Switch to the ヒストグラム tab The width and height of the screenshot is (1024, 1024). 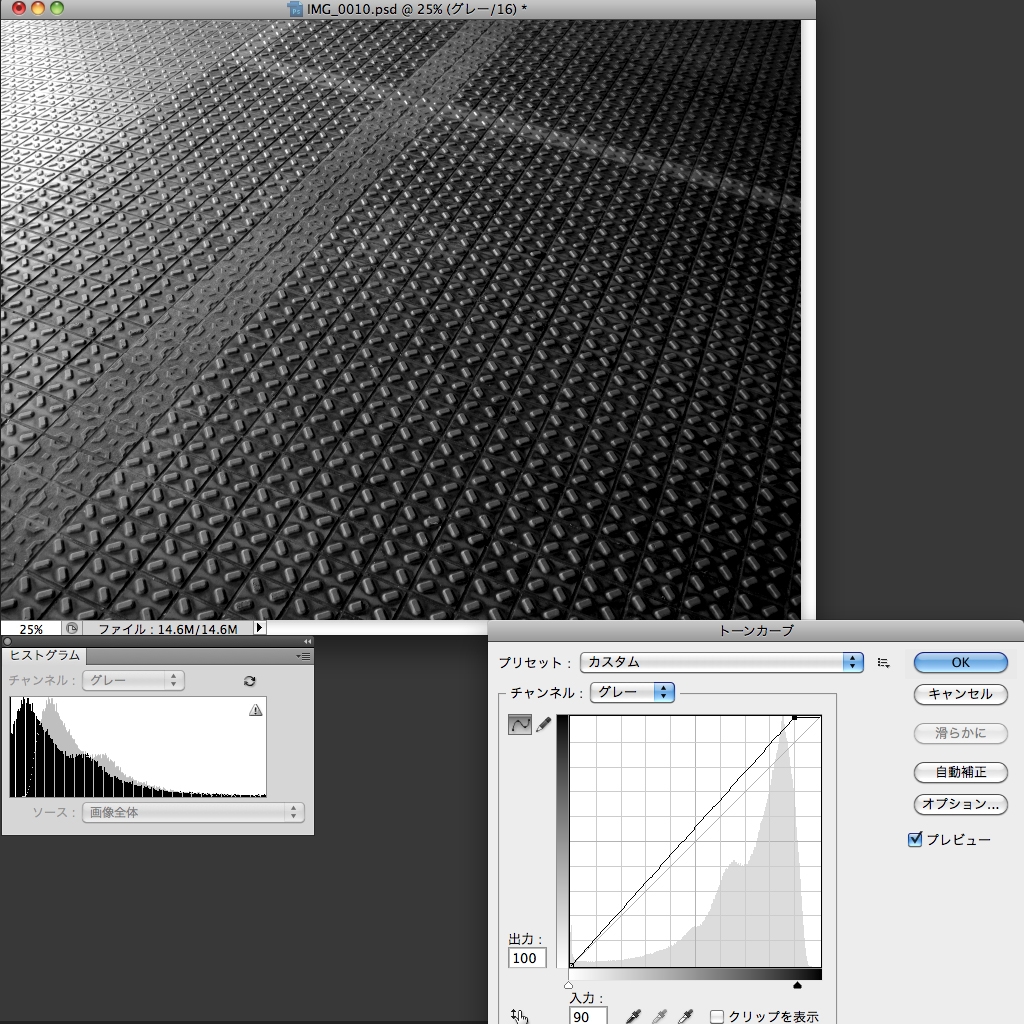(43, 656)
